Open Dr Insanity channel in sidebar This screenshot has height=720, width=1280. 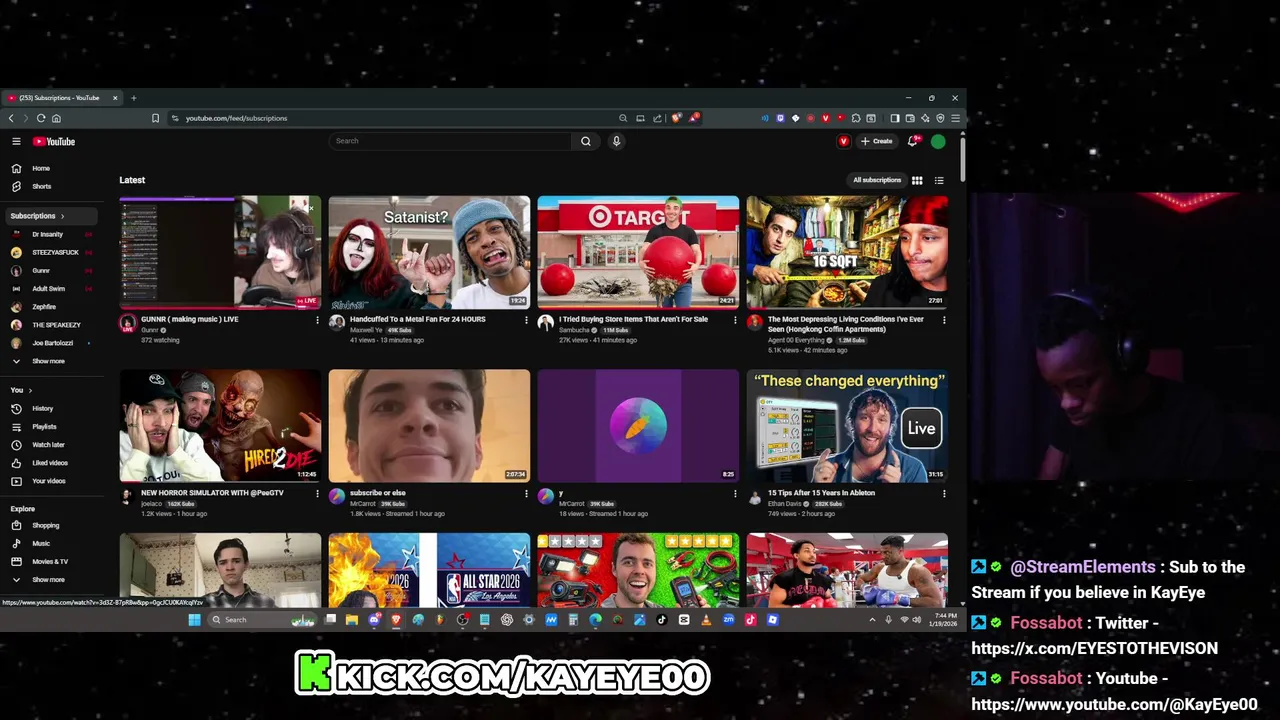[x=50, y=234]
